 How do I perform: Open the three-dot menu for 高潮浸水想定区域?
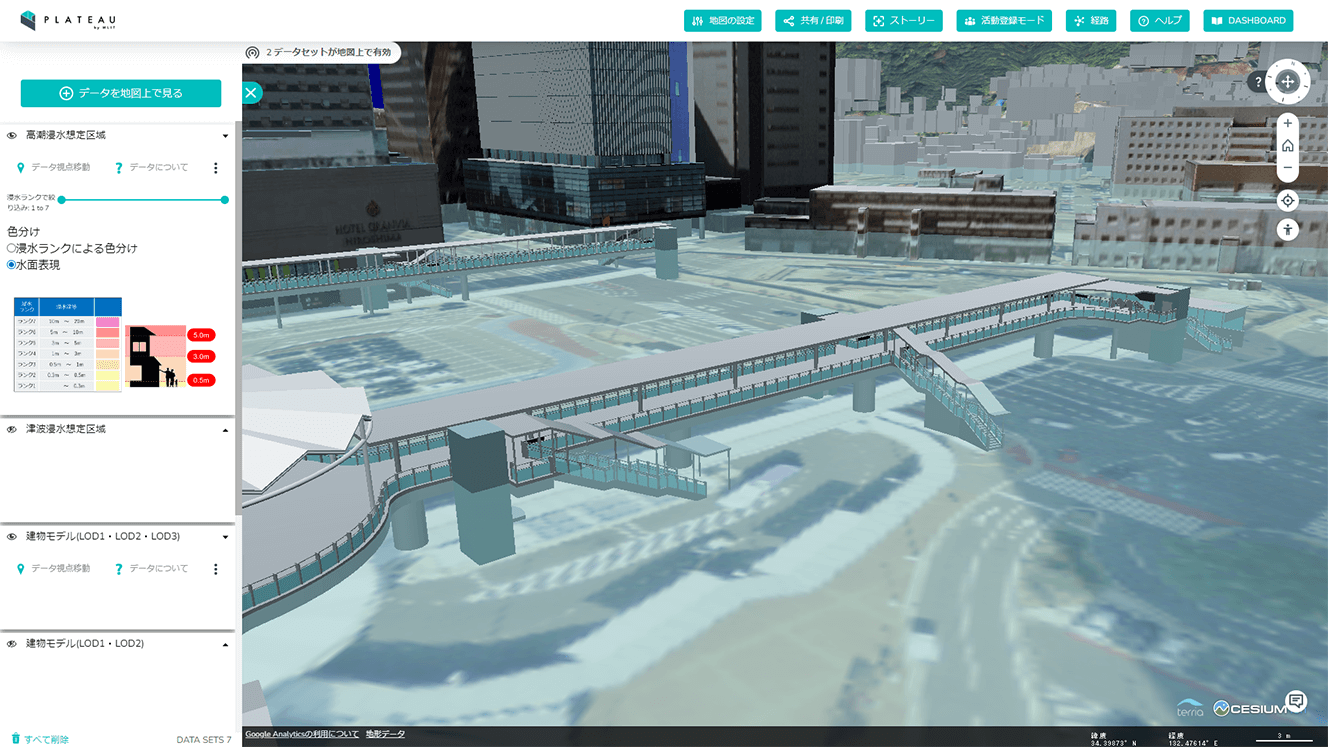tap(215, 168)
